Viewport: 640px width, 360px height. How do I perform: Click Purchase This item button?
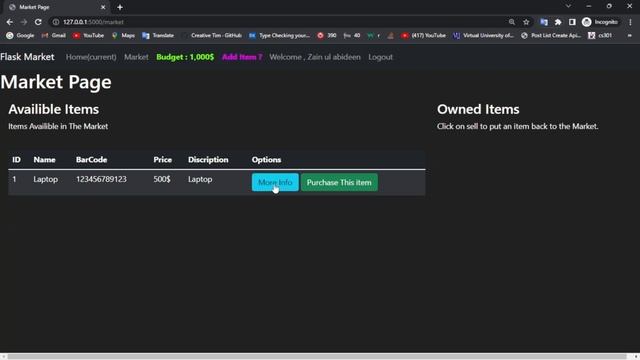(339, 182)
